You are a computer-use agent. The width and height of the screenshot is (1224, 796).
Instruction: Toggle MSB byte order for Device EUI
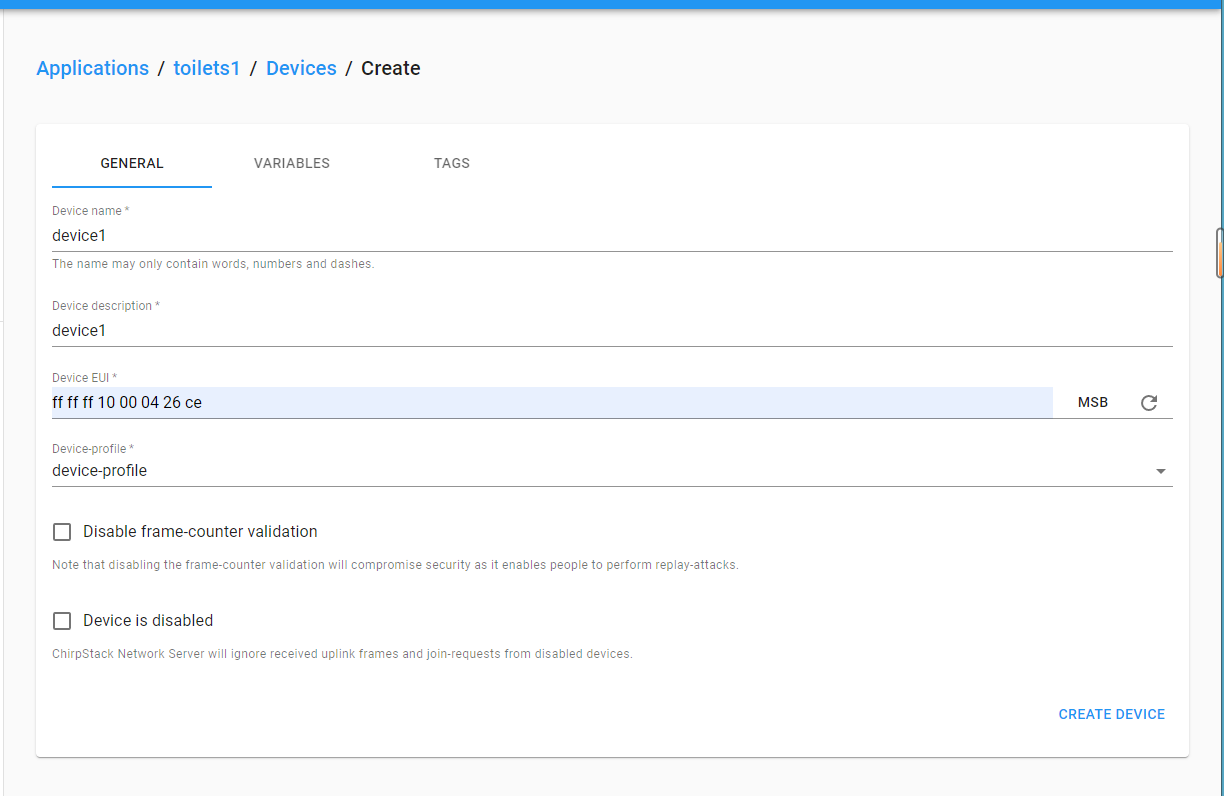pos(1092,403)
